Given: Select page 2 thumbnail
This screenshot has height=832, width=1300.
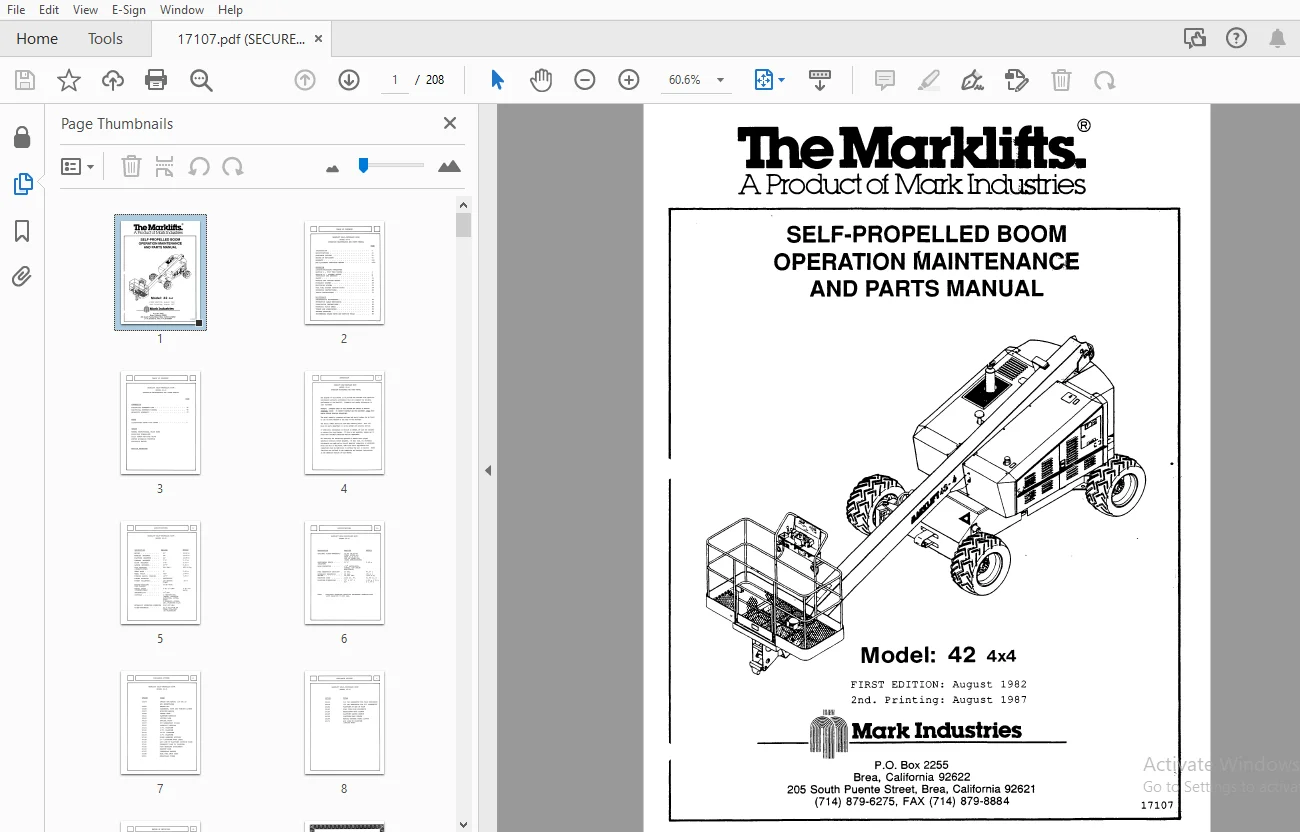Looking at the screenshot, I should (344, 273).
